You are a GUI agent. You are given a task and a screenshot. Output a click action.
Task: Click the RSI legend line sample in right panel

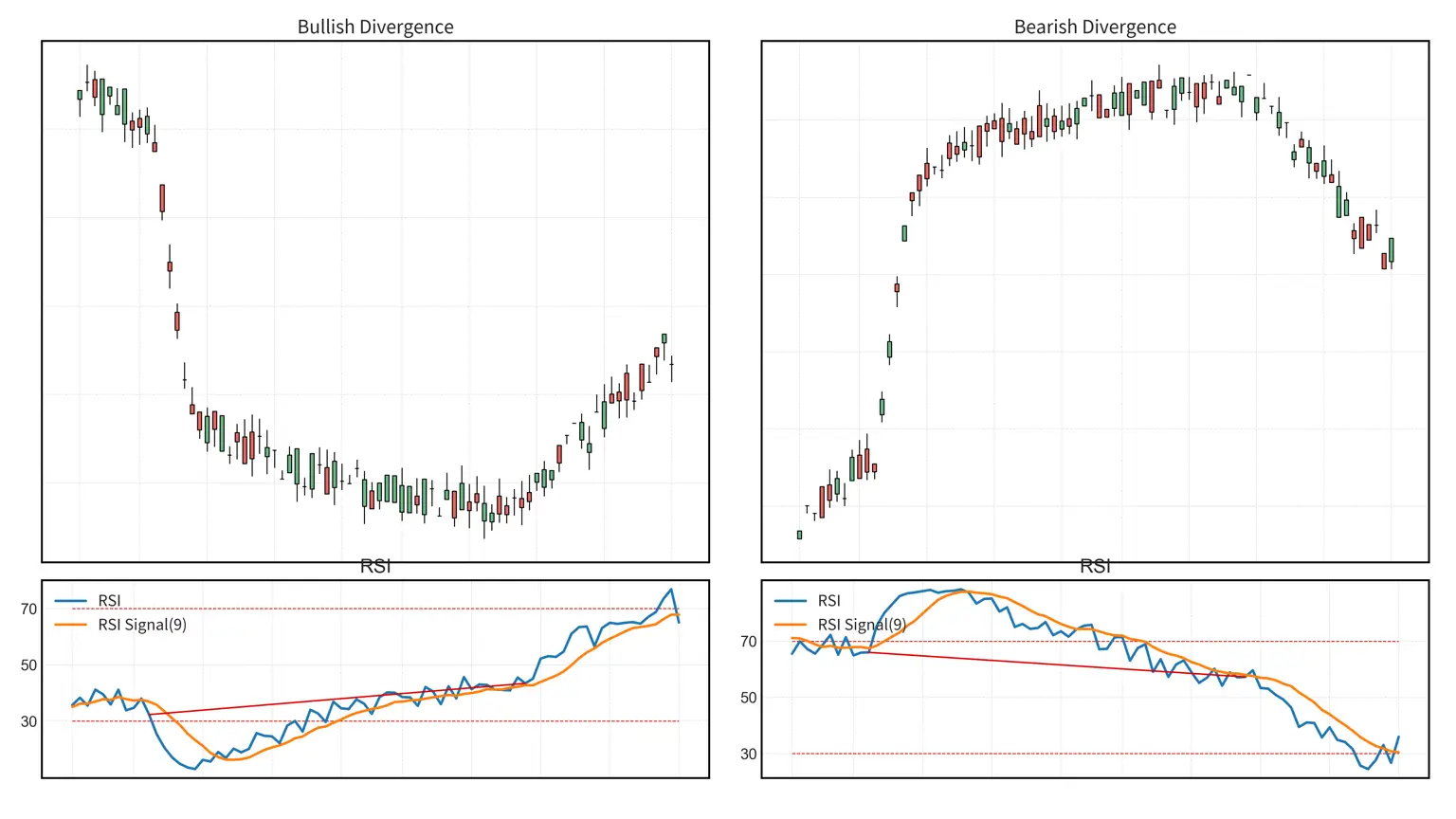coord(790,601)
